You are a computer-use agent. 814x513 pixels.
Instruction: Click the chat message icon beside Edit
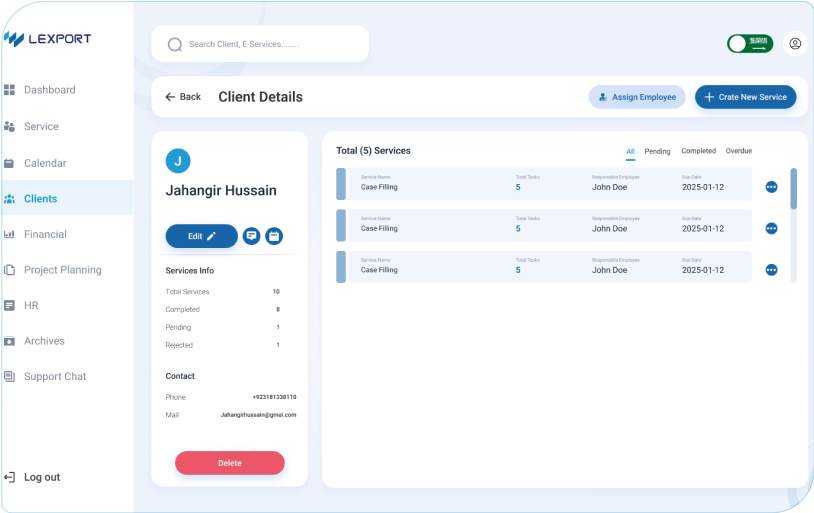point(252,236)
